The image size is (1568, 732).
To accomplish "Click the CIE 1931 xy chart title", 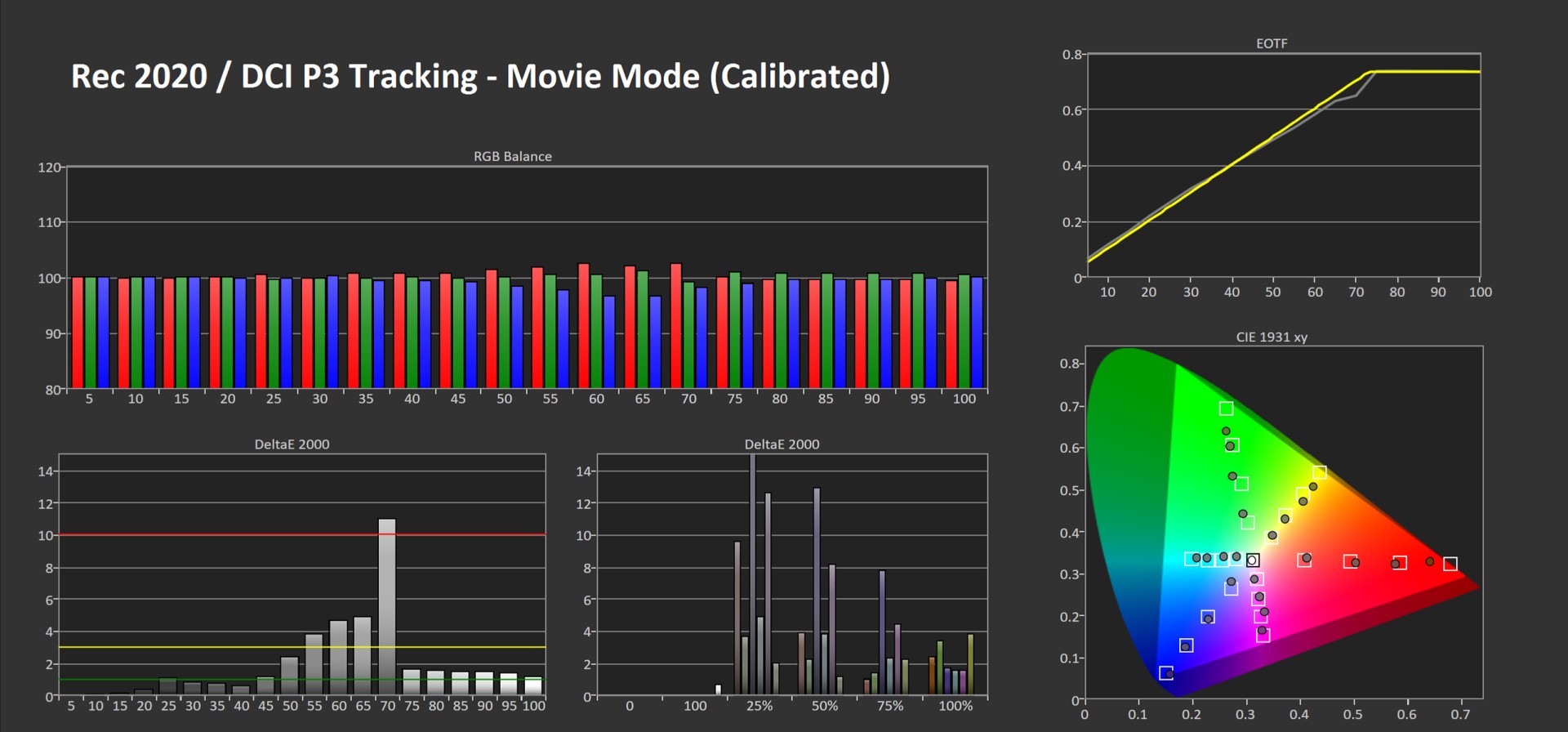I will 1271,337.
